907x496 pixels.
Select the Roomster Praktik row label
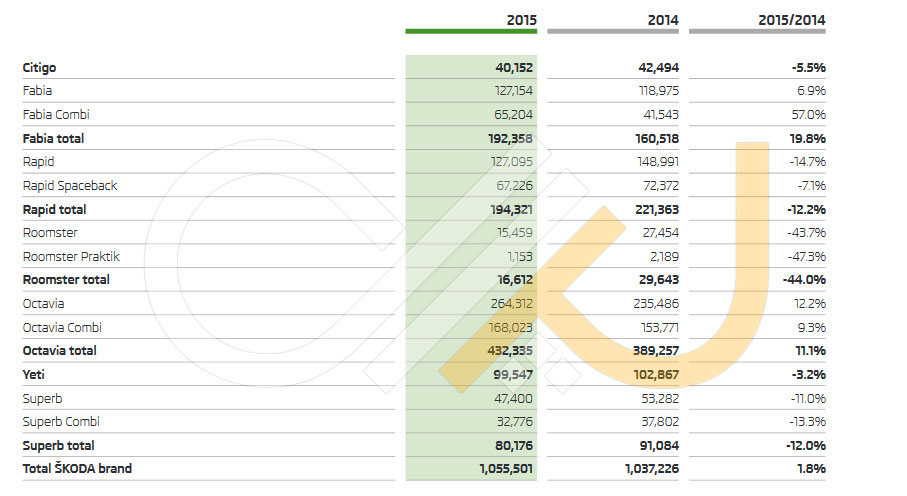click(71, 256)
